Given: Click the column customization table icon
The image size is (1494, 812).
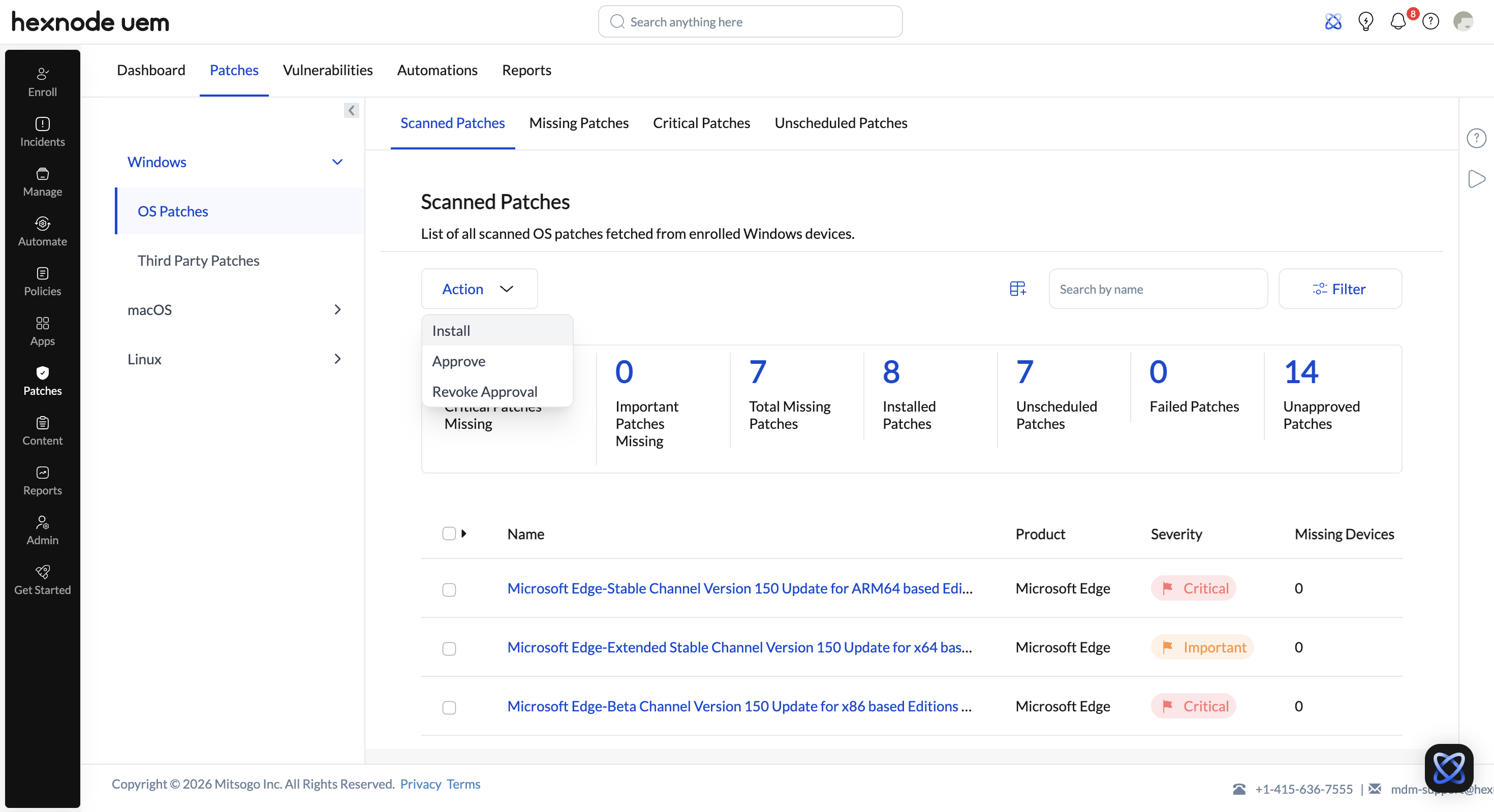Looking at the screenshot, I should pyautogui.click(x=1018, y=289).
